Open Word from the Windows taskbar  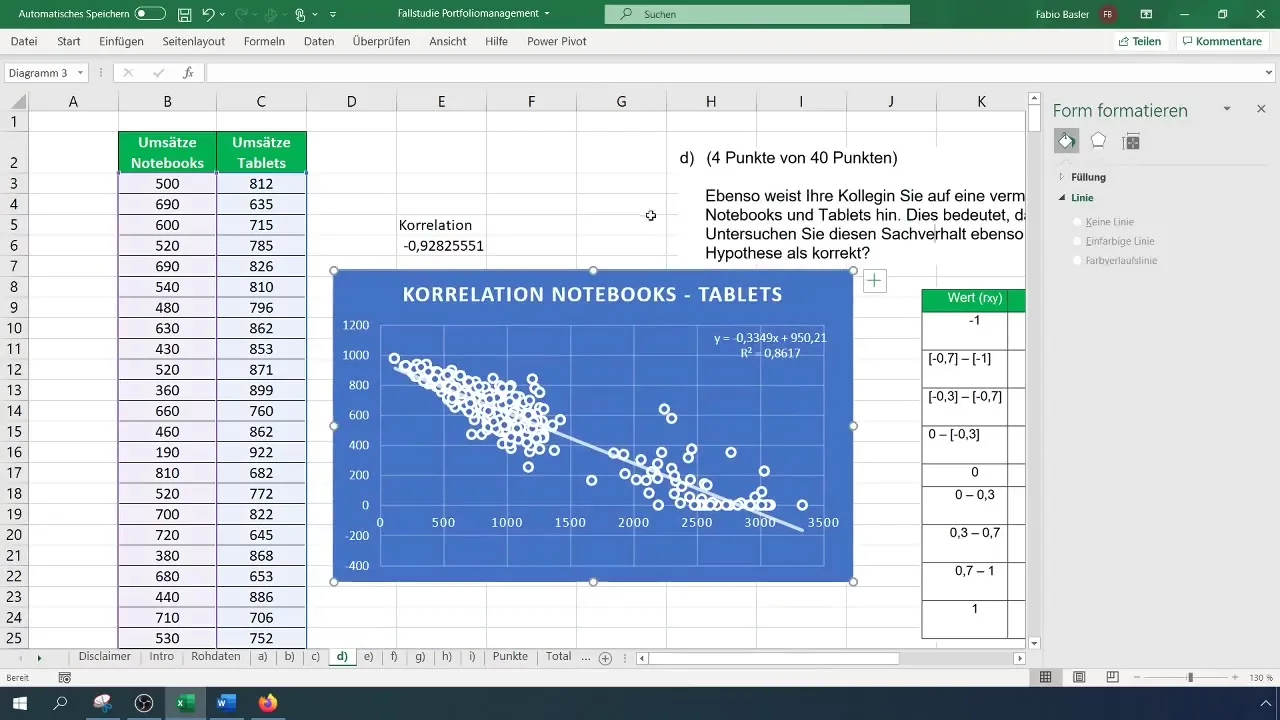pyautogui.click(x=225, y=703)
